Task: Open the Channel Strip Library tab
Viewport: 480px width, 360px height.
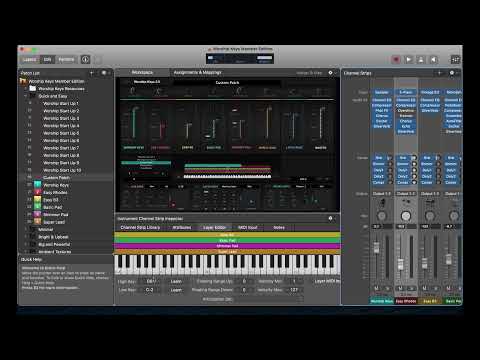Action: pos(140,227)
